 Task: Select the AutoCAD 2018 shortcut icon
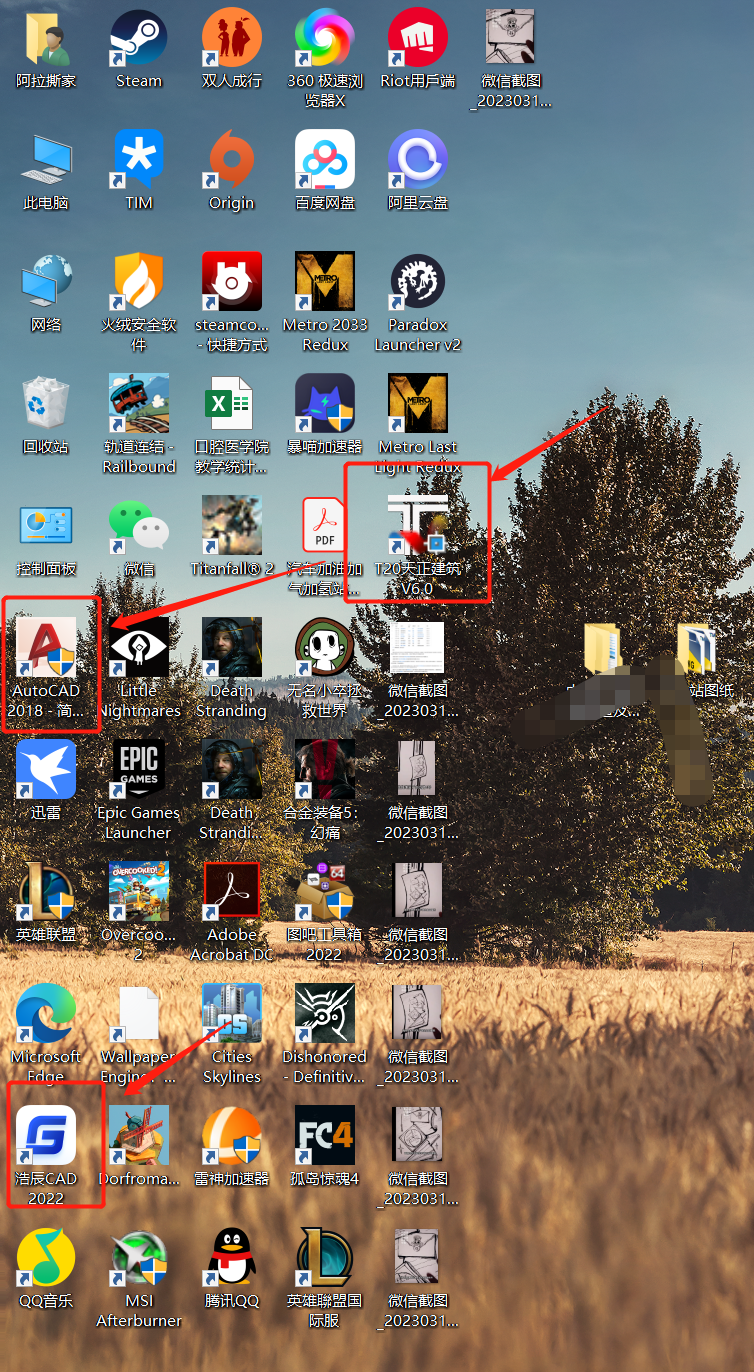pos(46,648)
